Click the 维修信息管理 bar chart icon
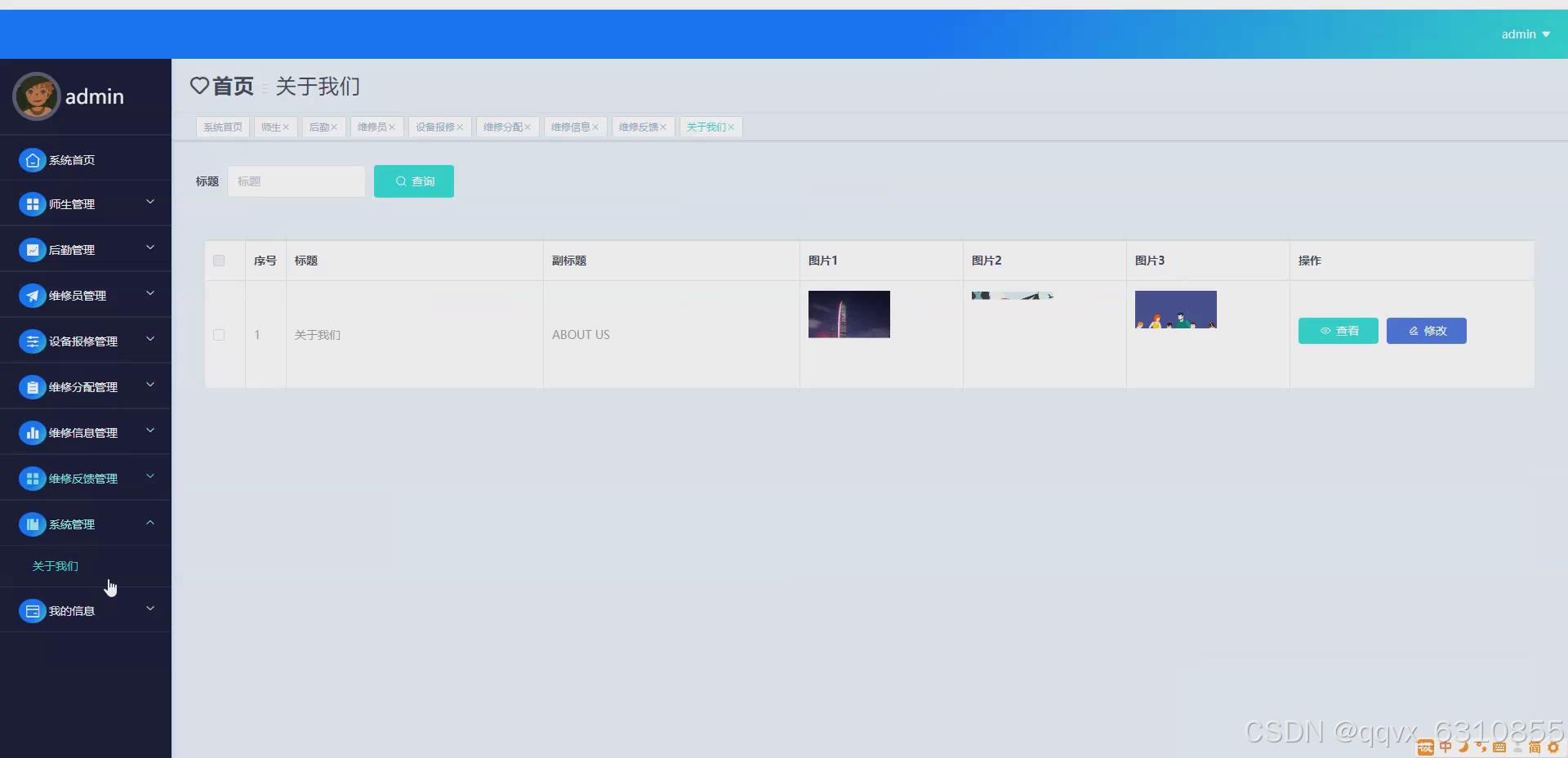 pos(32,433)
